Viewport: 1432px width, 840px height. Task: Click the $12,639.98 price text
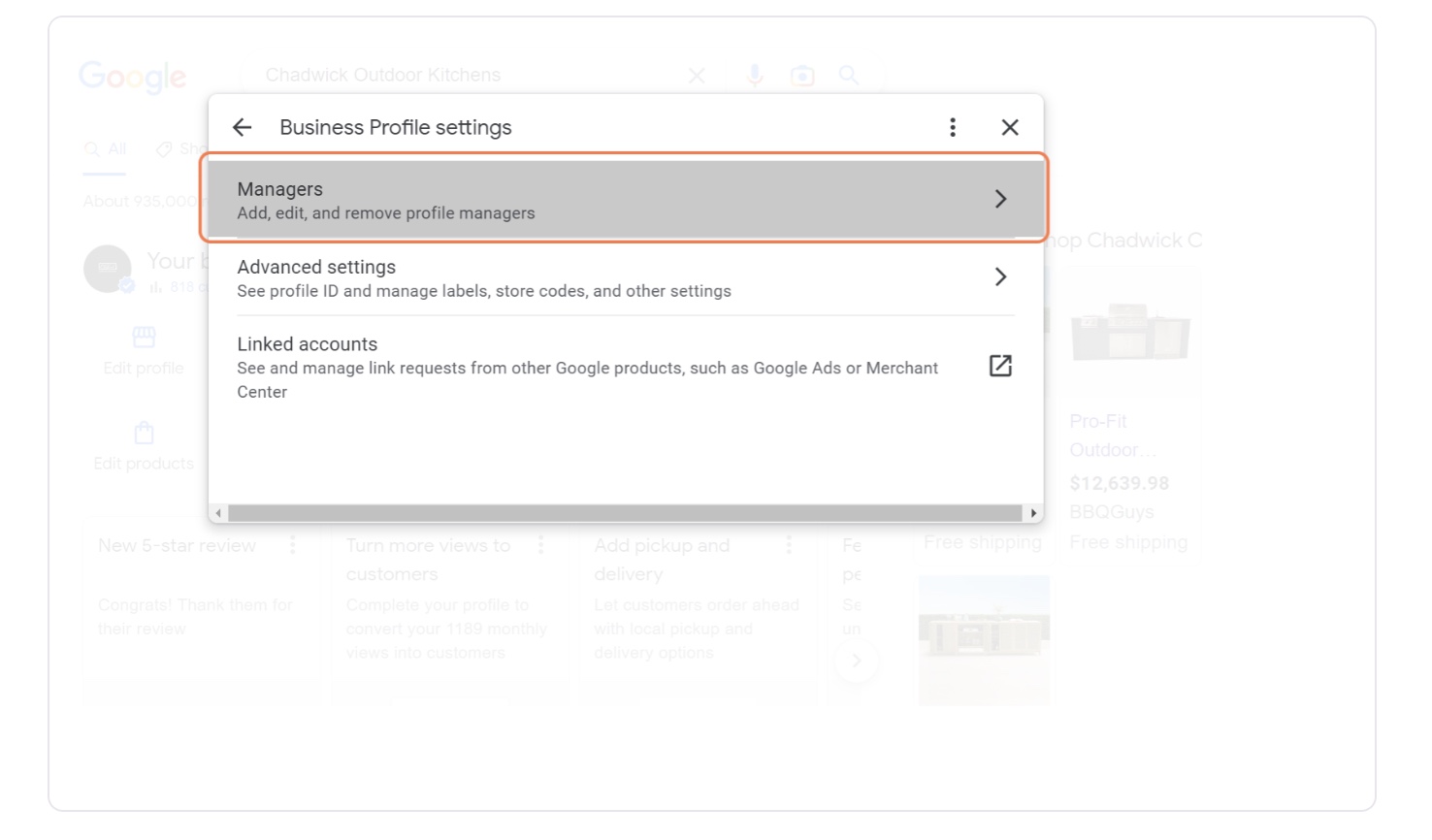pyautogui.click(x=1119, y=483)
